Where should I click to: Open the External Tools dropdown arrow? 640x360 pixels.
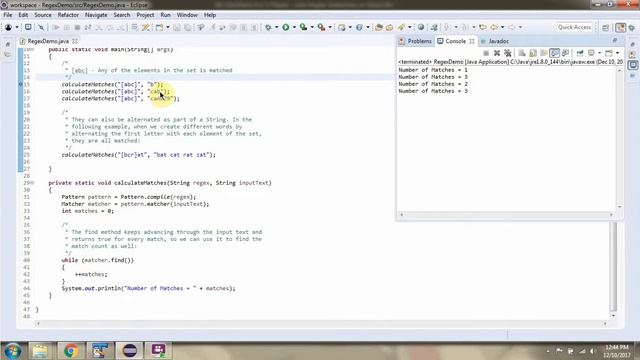(330, 27)
